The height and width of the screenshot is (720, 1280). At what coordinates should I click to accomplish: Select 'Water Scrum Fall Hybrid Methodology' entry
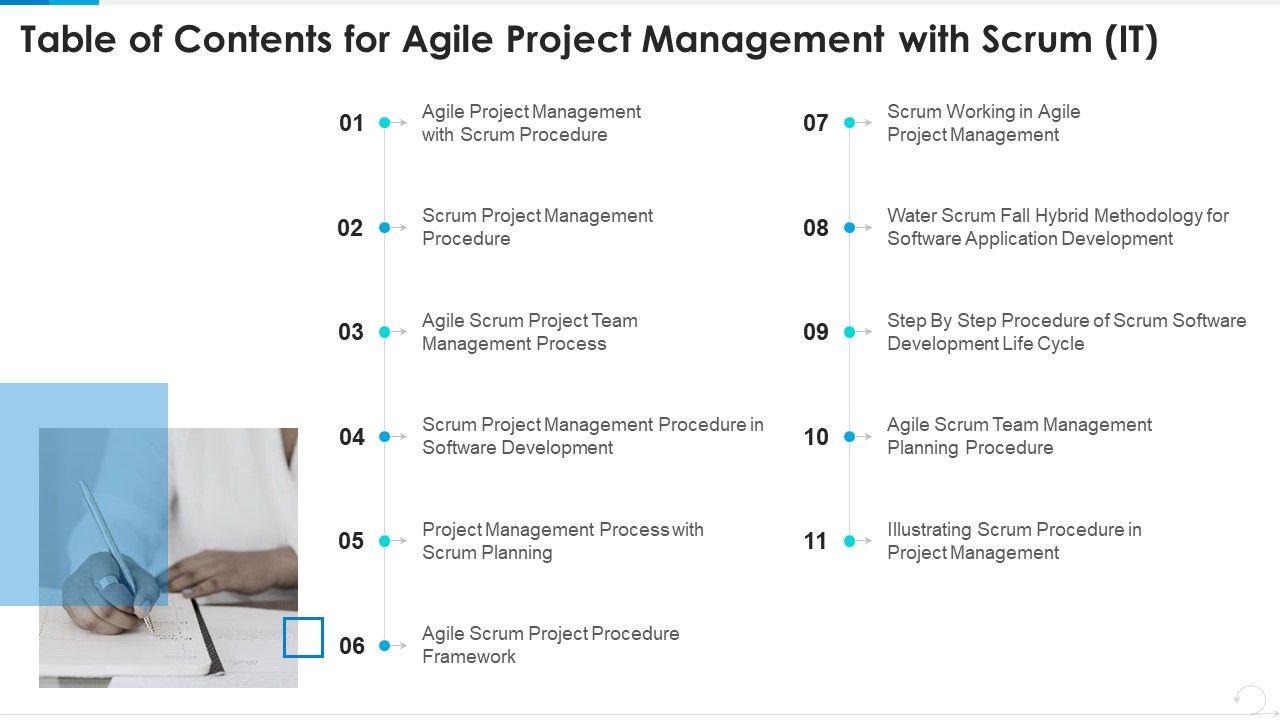point(1057,227)
